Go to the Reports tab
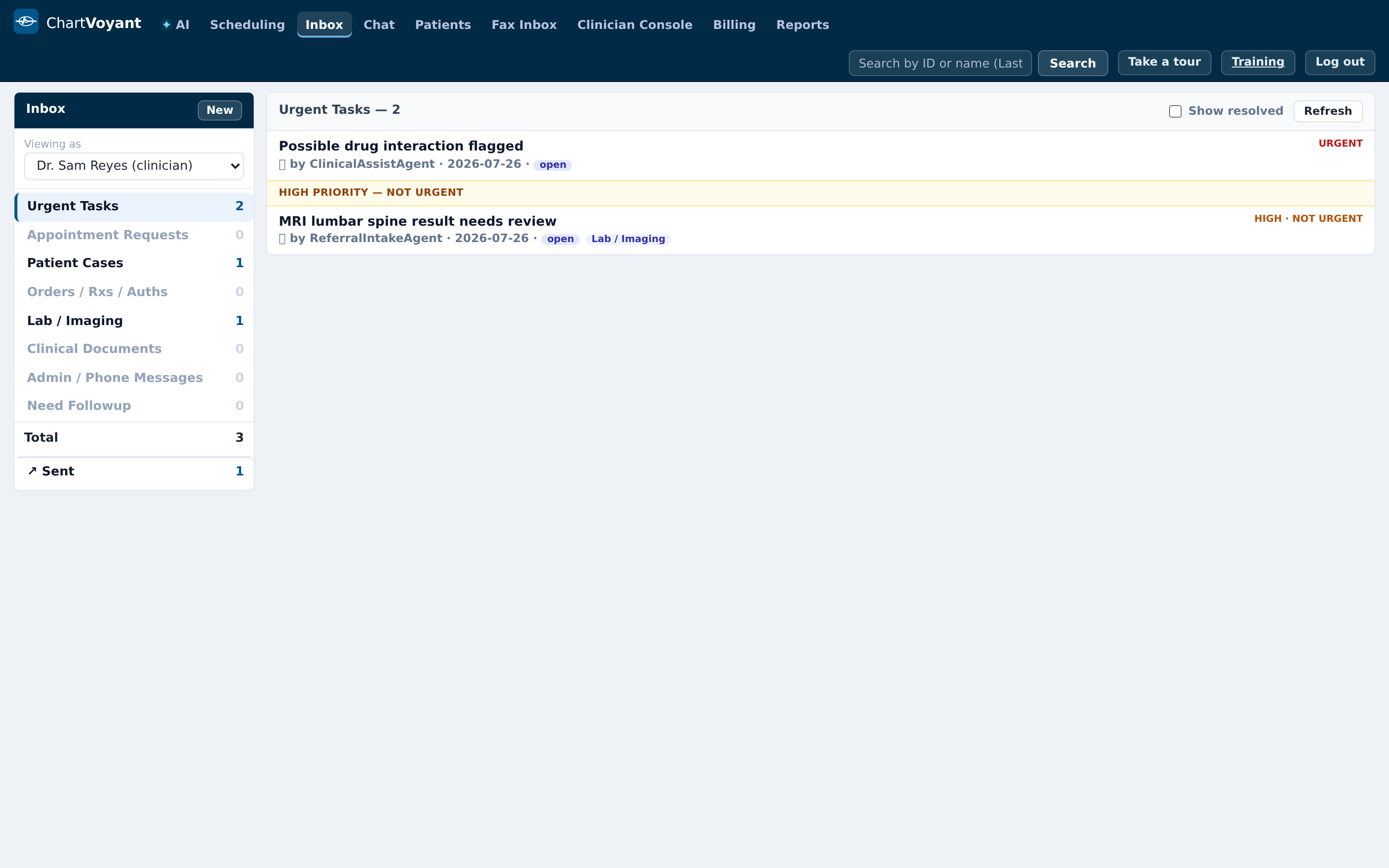1389x868 pixels. [803, 25]
